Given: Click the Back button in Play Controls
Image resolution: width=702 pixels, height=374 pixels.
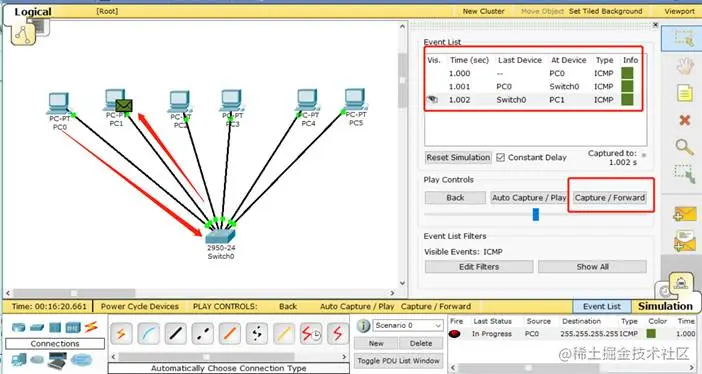Looking at the screenshot, I should tap(455, 198).
